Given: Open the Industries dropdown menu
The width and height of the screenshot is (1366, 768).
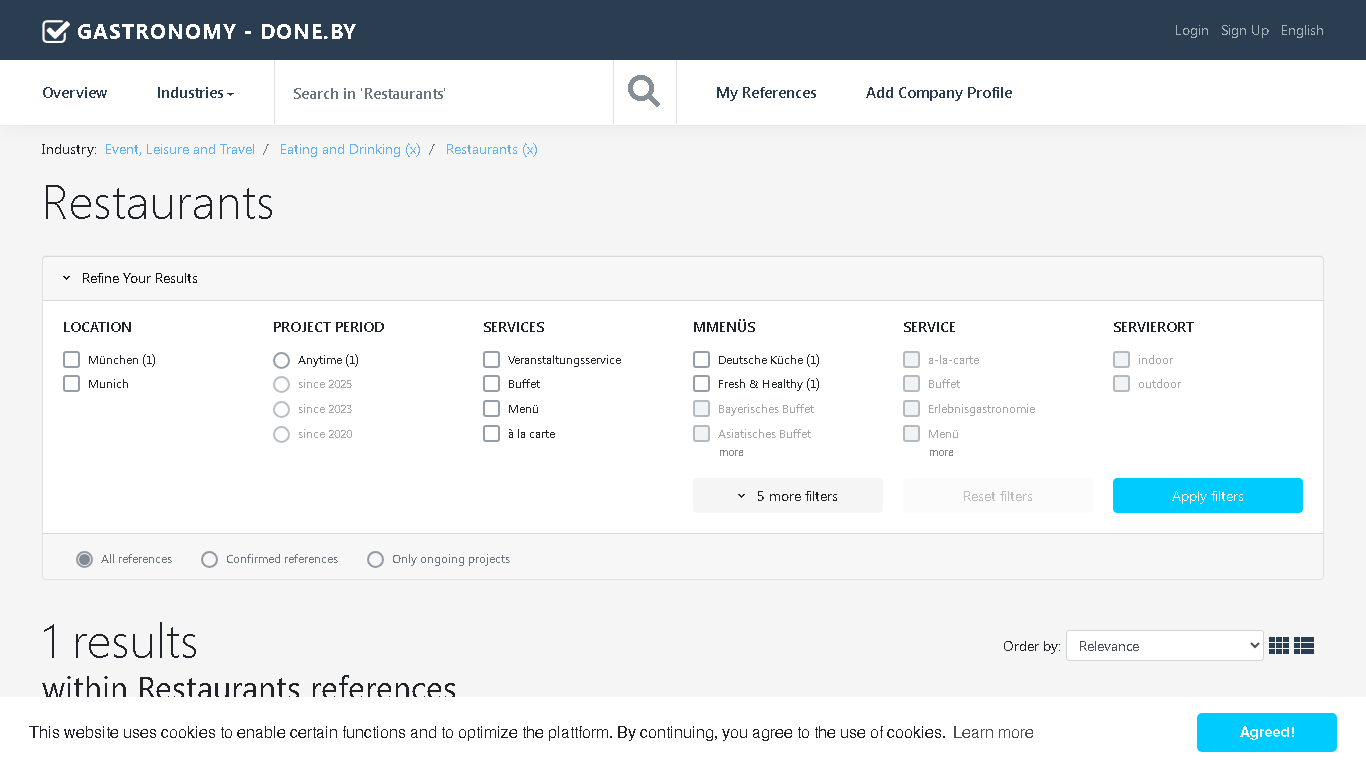Looking at the screenshot, I should click(195, 93).
